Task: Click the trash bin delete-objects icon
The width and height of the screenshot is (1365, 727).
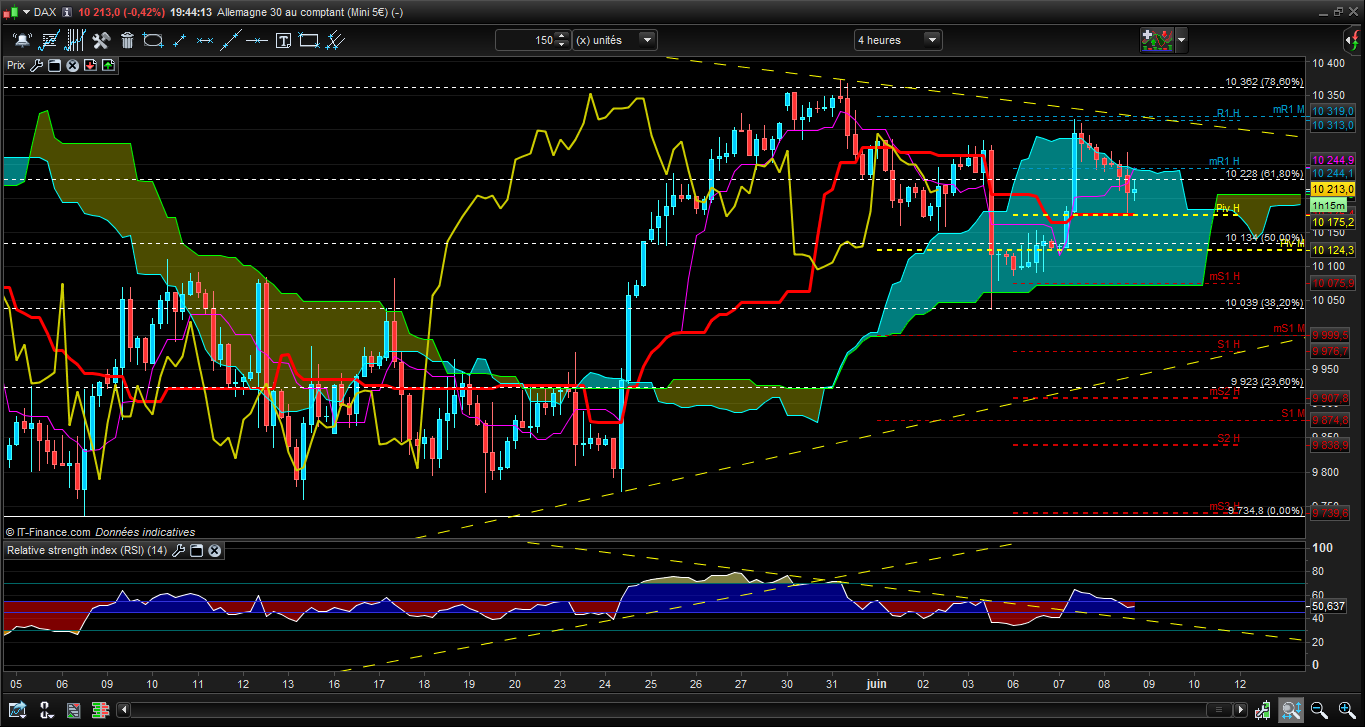Action: (x=127, y=40)
